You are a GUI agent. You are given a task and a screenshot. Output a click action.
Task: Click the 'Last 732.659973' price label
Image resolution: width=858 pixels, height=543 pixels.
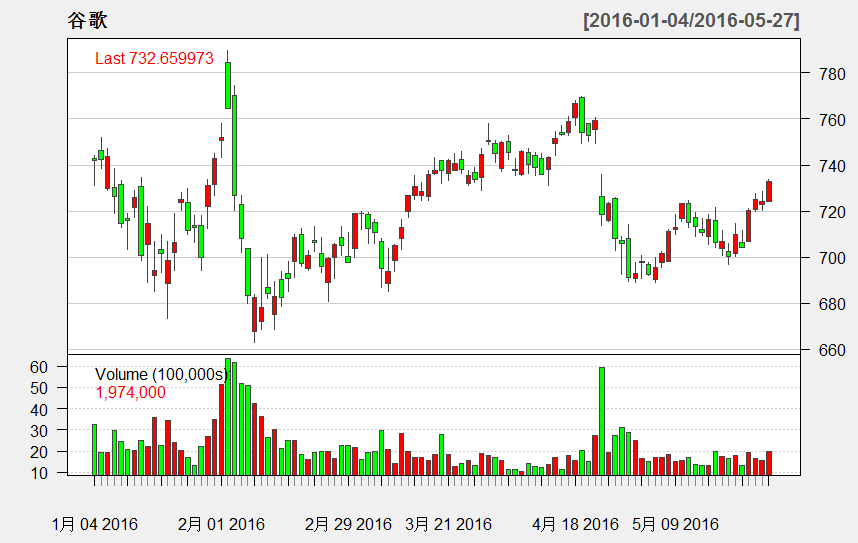click(x=154, y=58)
